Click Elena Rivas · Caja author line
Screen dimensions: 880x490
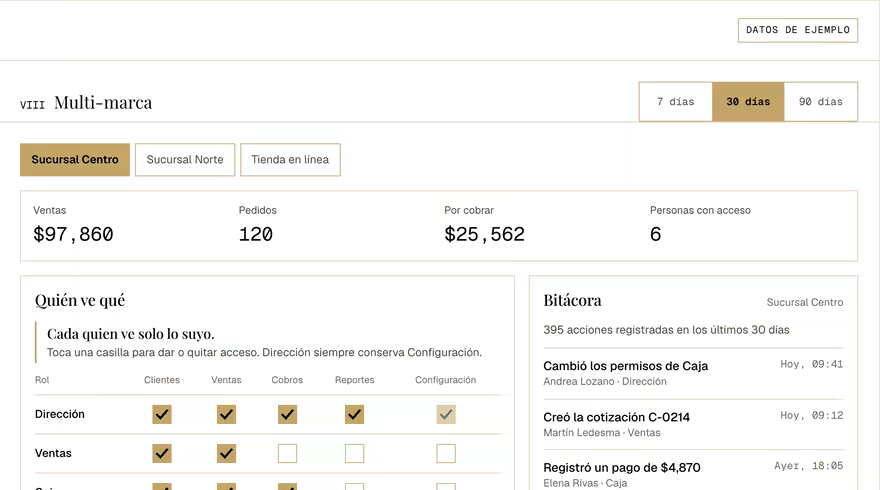(585, 483)
